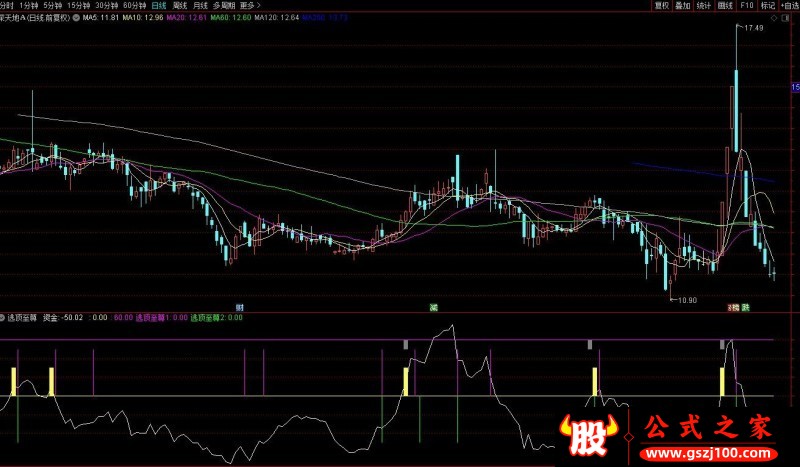This screenshot has height=467, width=800.
Task: Select the 周线 weekly chart tab
Action: [x=180, y=5]
